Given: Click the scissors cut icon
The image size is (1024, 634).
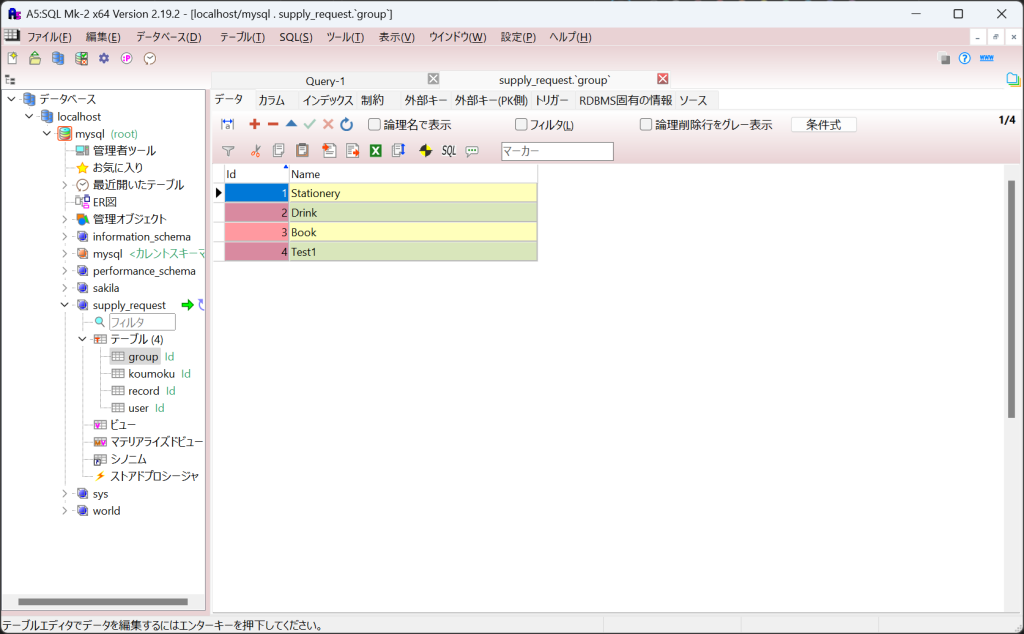Looking at the screenshot, I should [255, 151].
